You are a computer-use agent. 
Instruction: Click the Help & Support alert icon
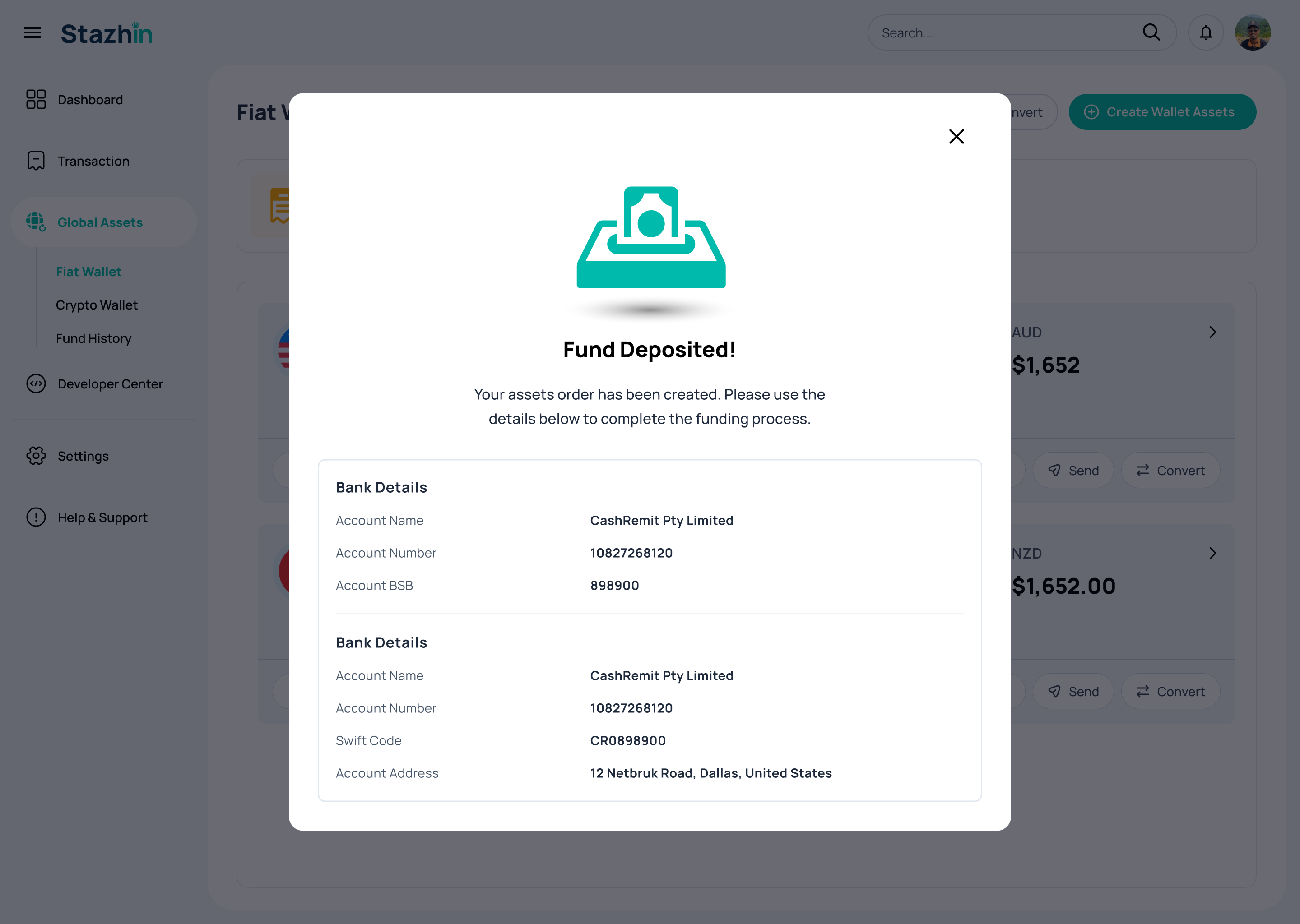click(x=36, y=518)
